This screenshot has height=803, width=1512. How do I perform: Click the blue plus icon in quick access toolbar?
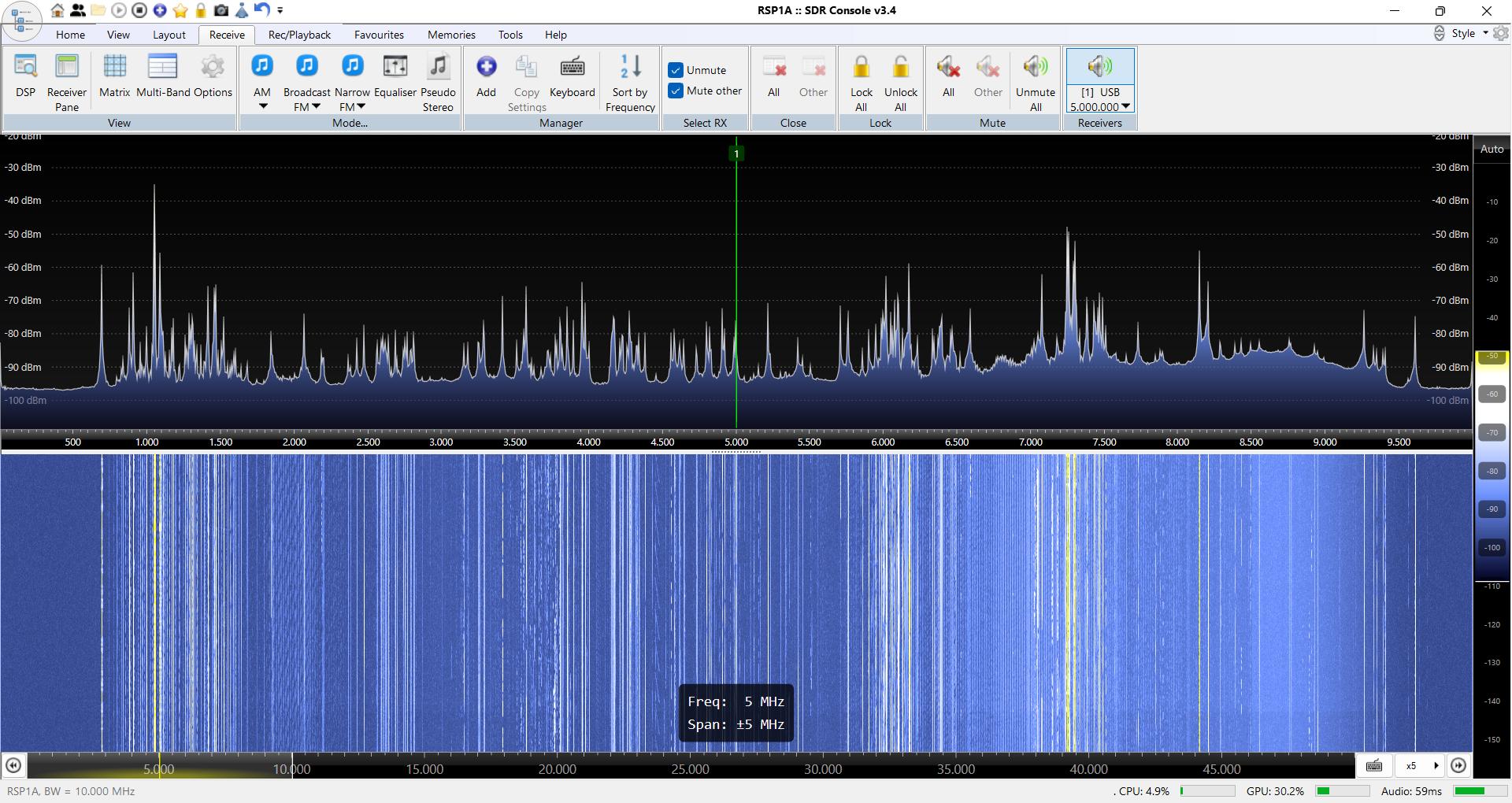(x=160, y=10)
